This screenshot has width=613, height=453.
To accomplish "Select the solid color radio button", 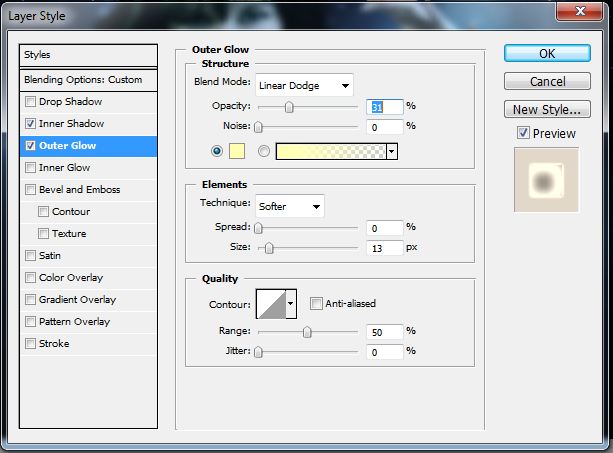I will [x=217, y=151].
